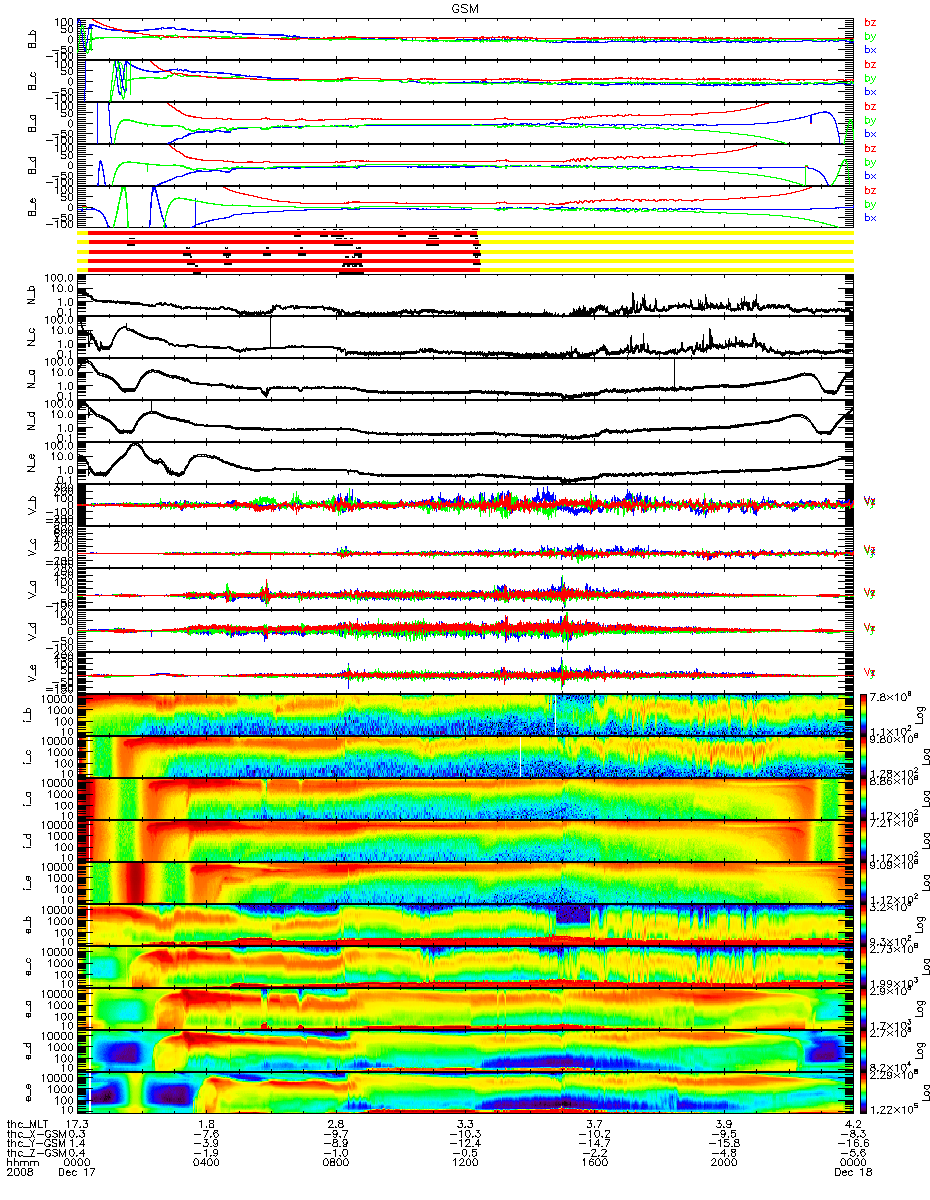Click the N_e density axis label
Viewport: 930px width, 1200px height.
[x=30, y=463]
